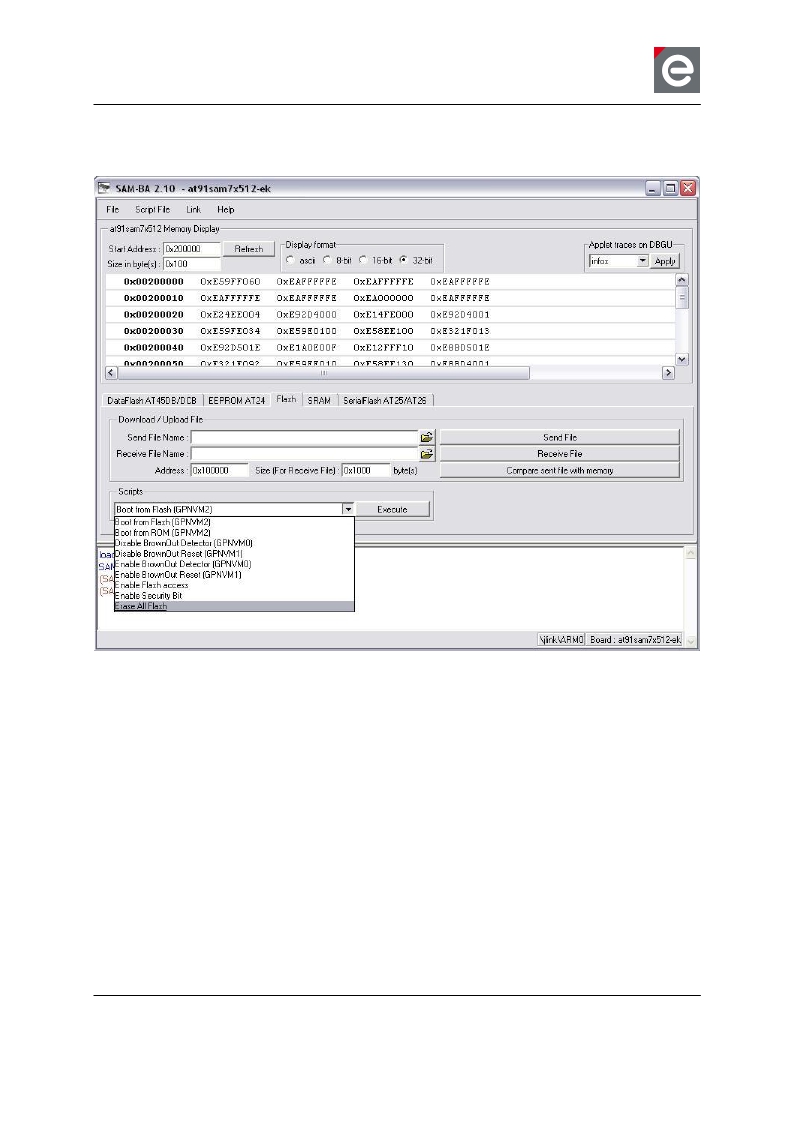The width and height of the screenshot is (794, 1122).
Task: Select address row 0x00200030
Action: (154, 331)
